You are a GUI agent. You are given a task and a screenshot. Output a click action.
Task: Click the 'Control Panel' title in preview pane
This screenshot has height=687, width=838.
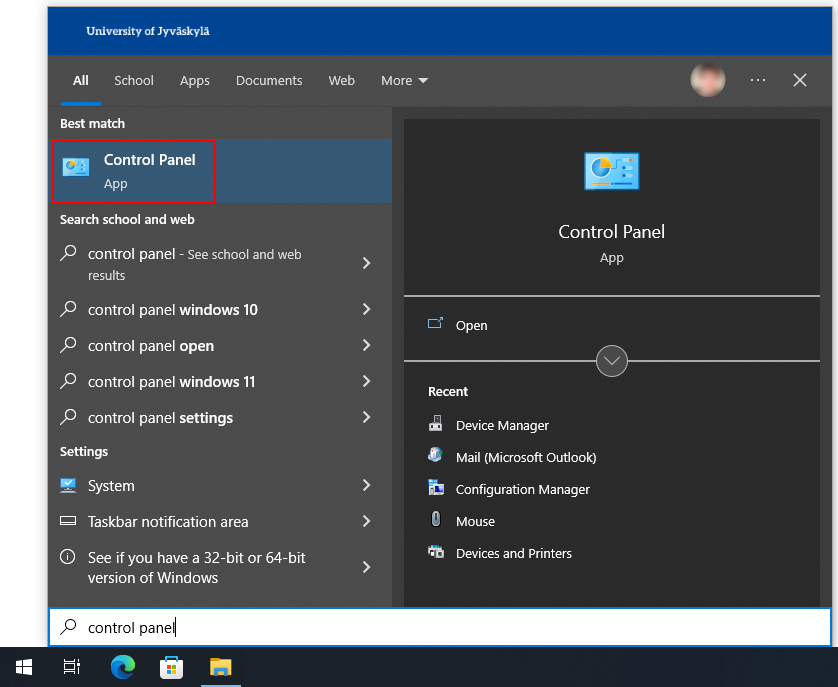click(x=611, y=231)
